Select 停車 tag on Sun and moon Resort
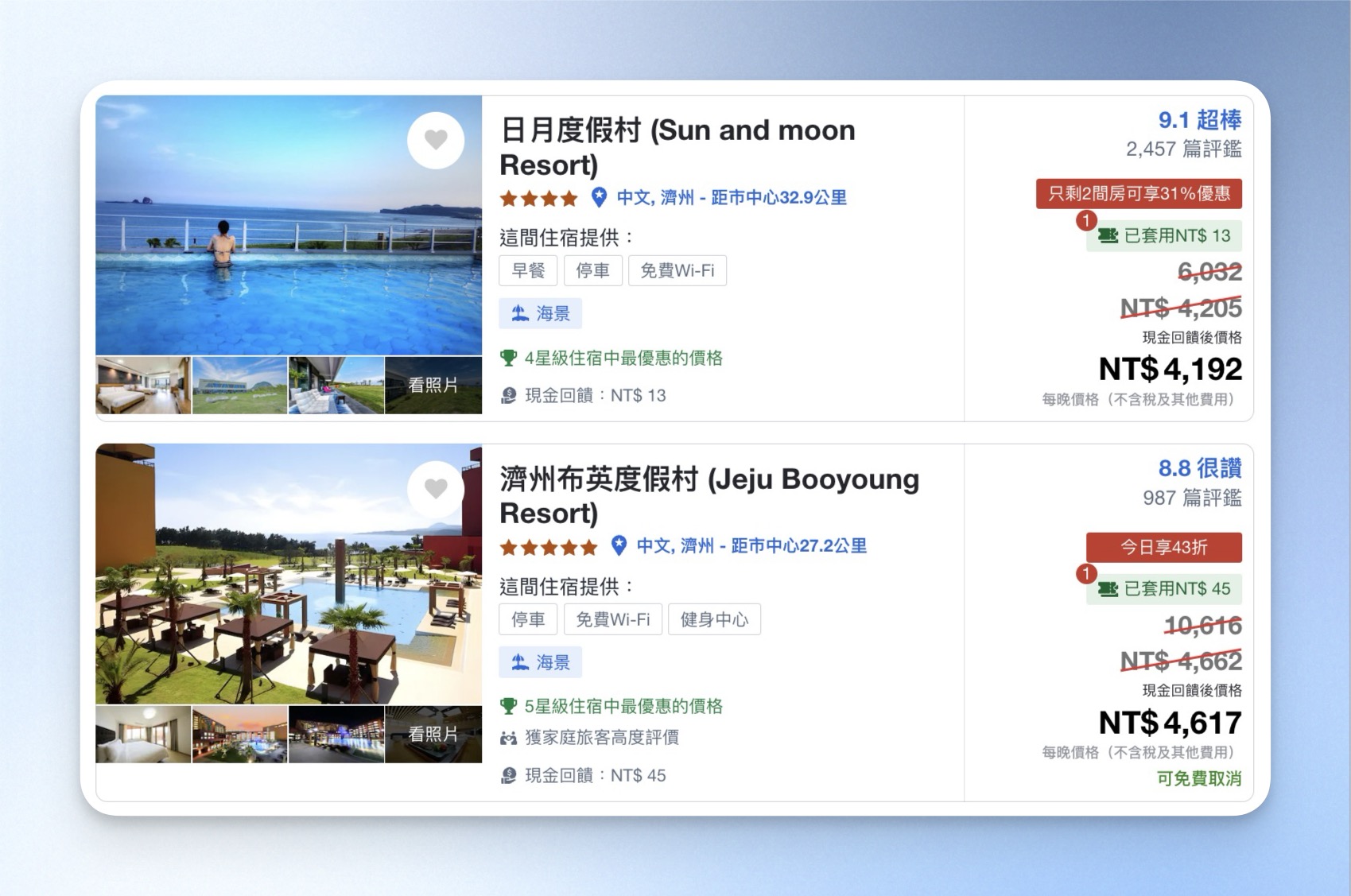Image resolution: width=1351 pixels, height=896 pixels. [x=593, y=270]
